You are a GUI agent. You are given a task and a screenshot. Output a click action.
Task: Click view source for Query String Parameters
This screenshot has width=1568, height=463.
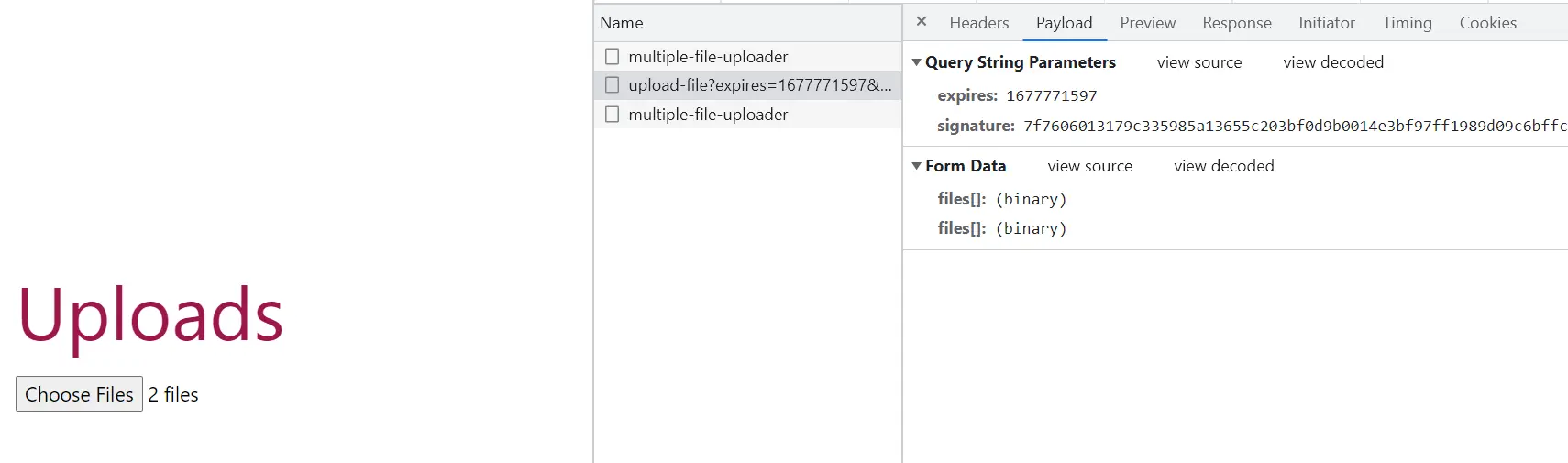pyautogui.click(x=1198, y=62)
